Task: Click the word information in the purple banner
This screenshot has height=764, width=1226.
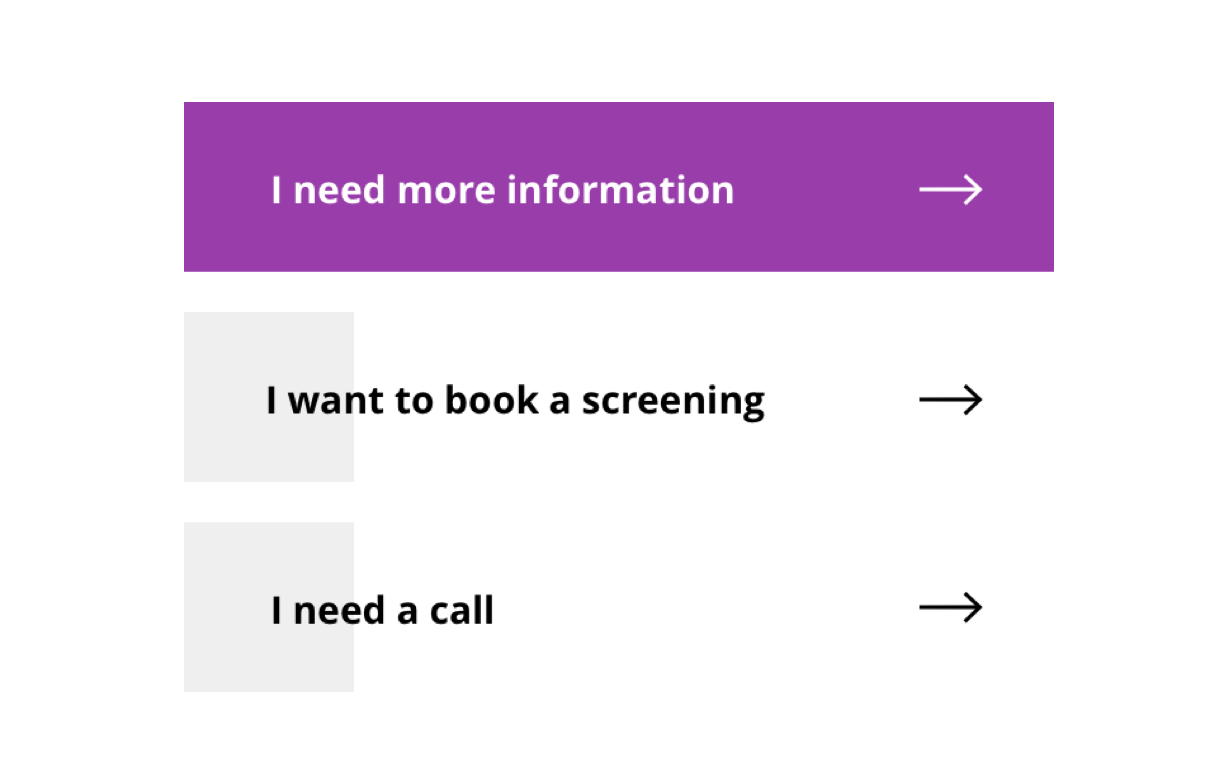Action: tap(621, 190)
